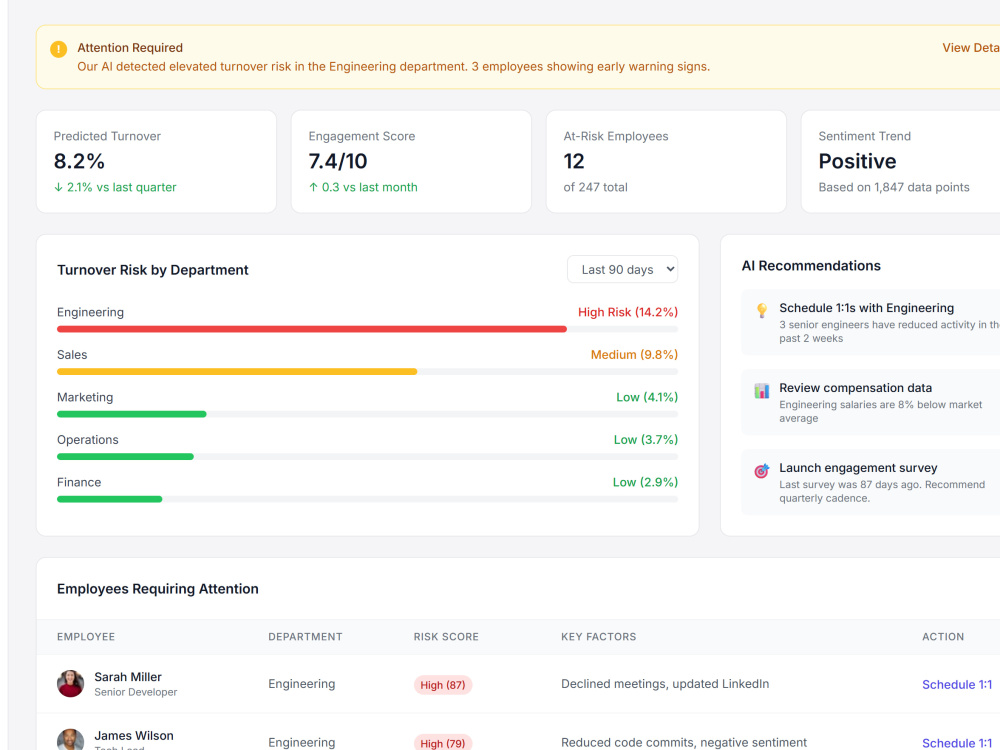The width and height of the screenshot is (1000, 750).
Task: Click the Employees Requiring Attention heading
Action: (x=158, y=589)
